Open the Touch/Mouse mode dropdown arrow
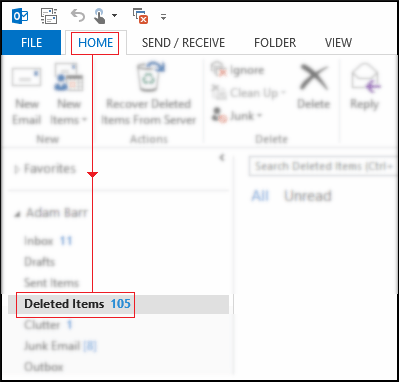The height and width of the screenshot is (382, 399). 114,15
